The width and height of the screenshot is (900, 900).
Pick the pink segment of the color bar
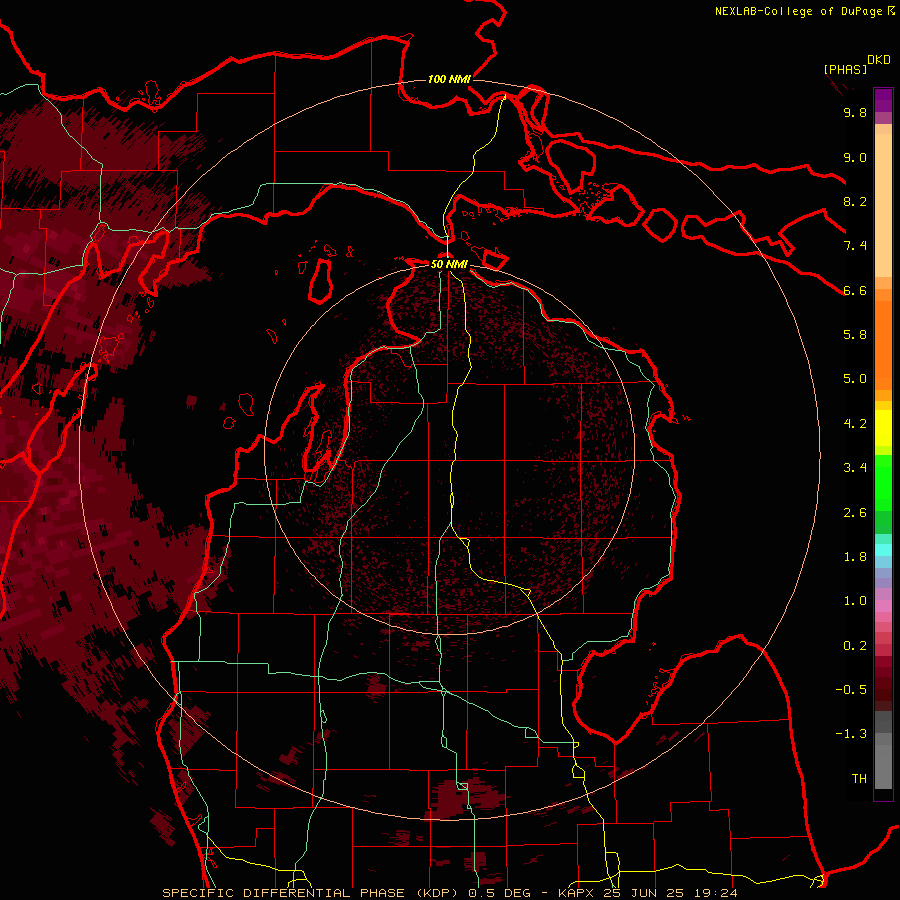(x=883, y=606)
